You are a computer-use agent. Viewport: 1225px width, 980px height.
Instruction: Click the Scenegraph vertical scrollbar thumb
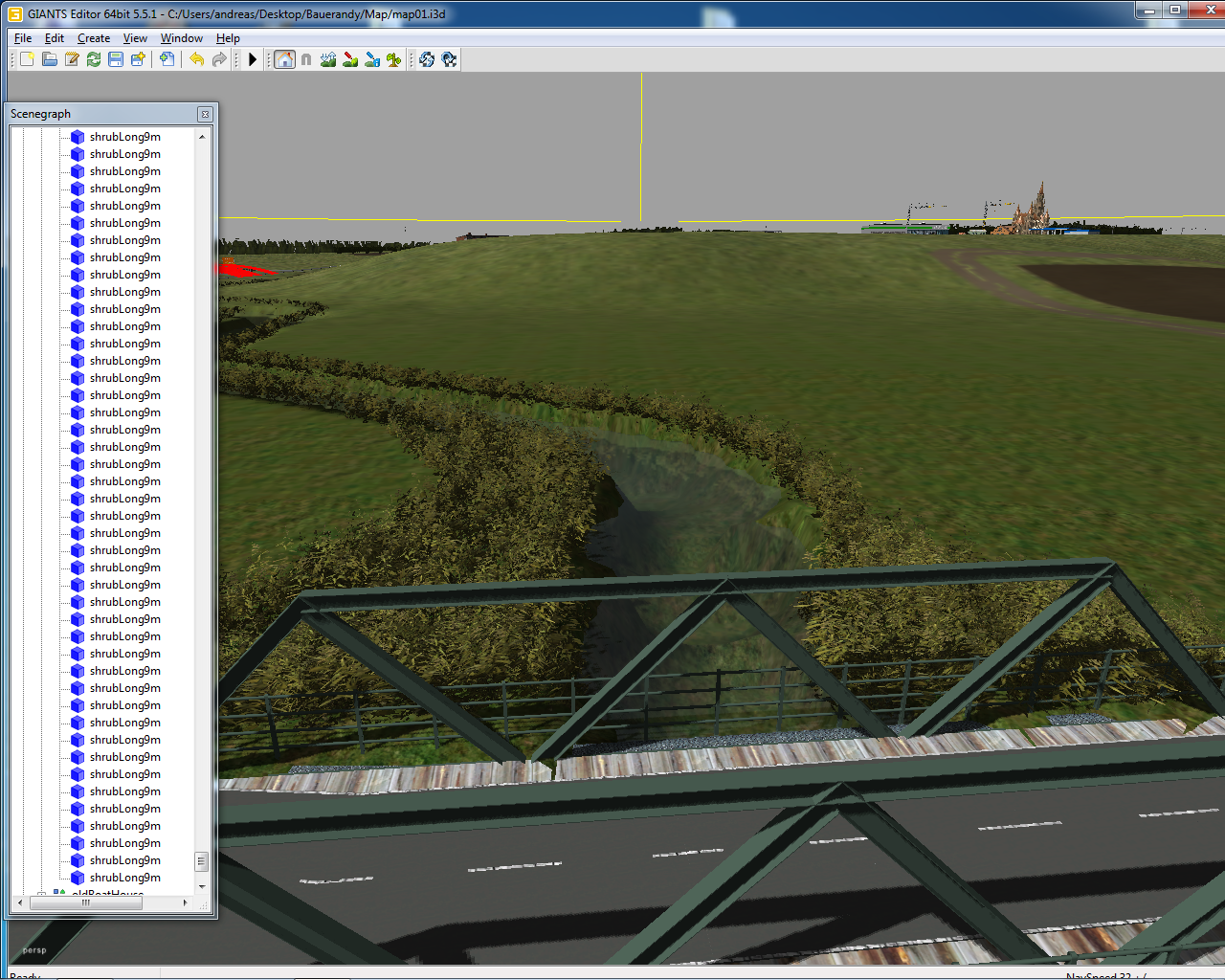(x=201, y=861)
